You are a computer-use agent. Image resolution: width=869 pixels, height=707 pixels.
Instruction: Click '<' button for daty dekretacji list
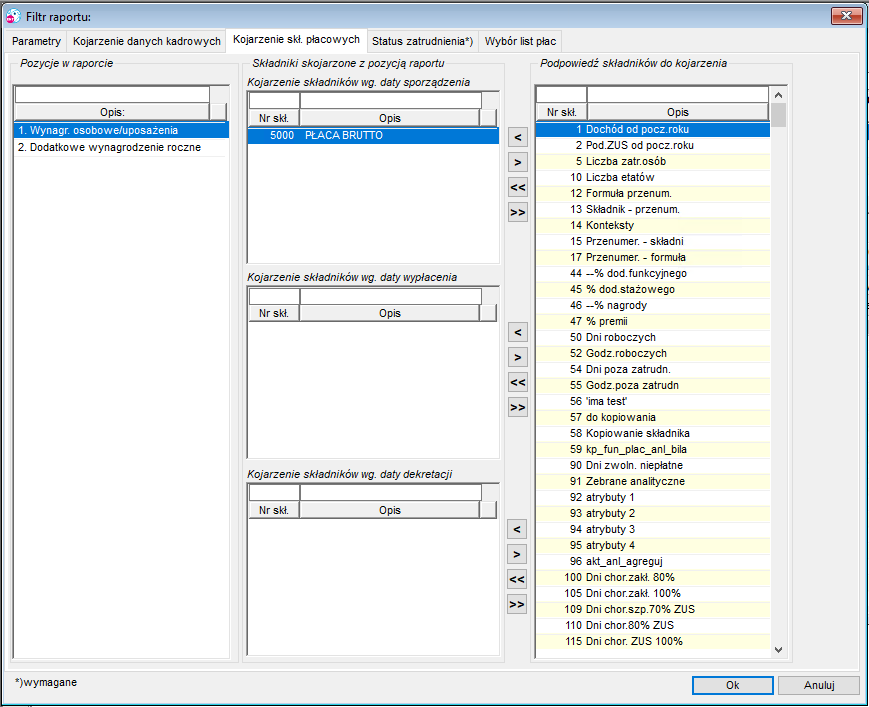click(517, 529)
